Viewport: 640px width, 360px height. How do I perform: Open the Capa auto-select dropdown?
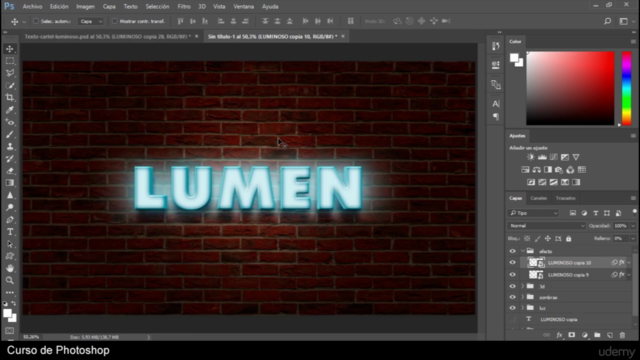pos(91,21)
